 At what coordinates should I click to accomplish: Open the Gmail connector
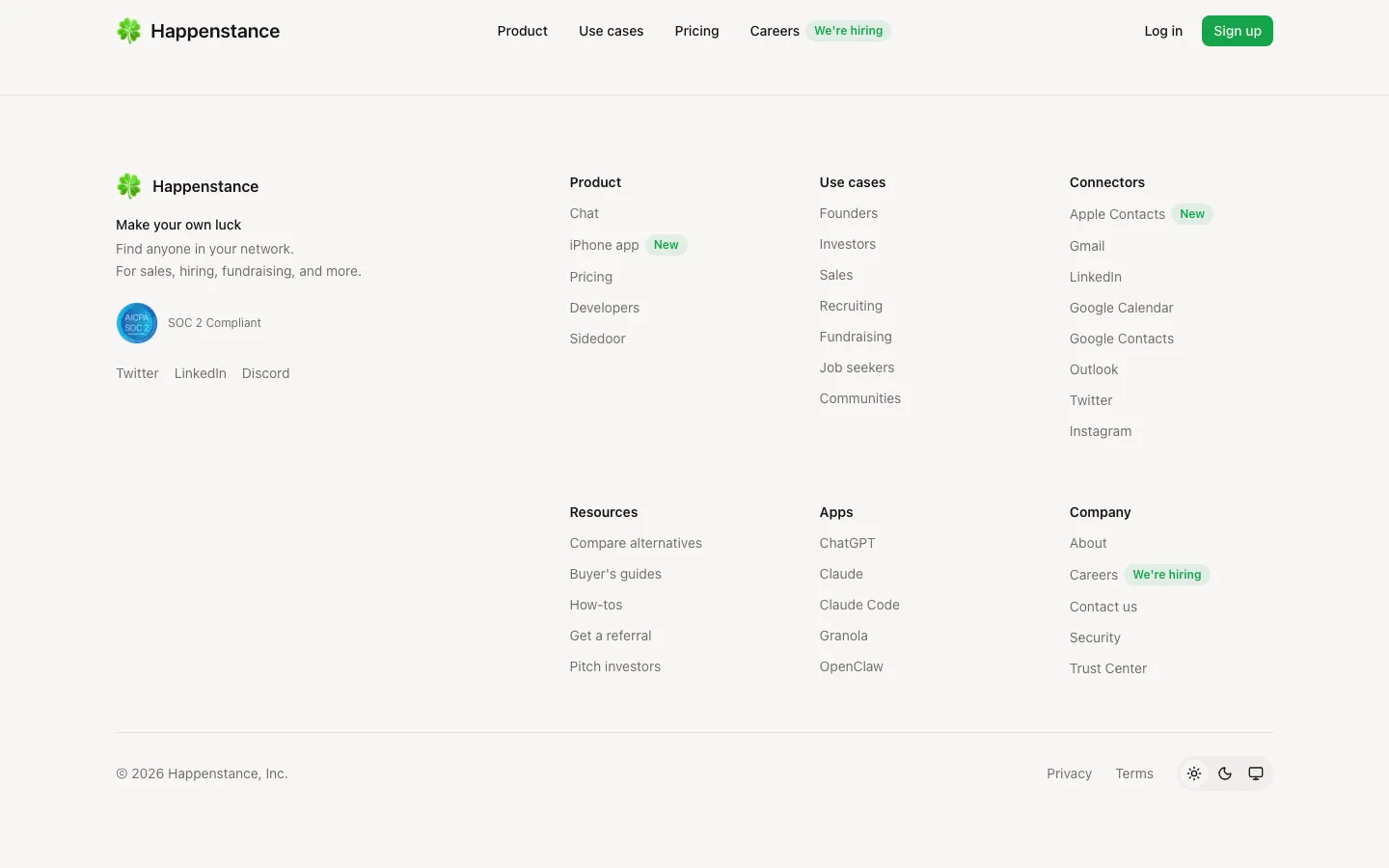click(1087, 246)
